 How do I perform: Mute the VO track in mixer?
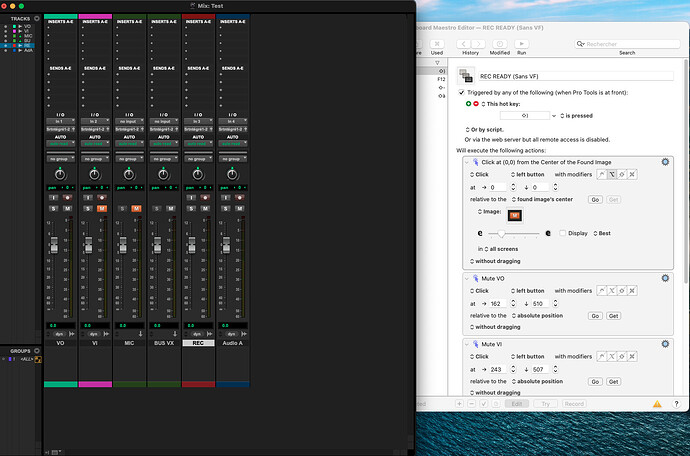click(x=67, y=208)
